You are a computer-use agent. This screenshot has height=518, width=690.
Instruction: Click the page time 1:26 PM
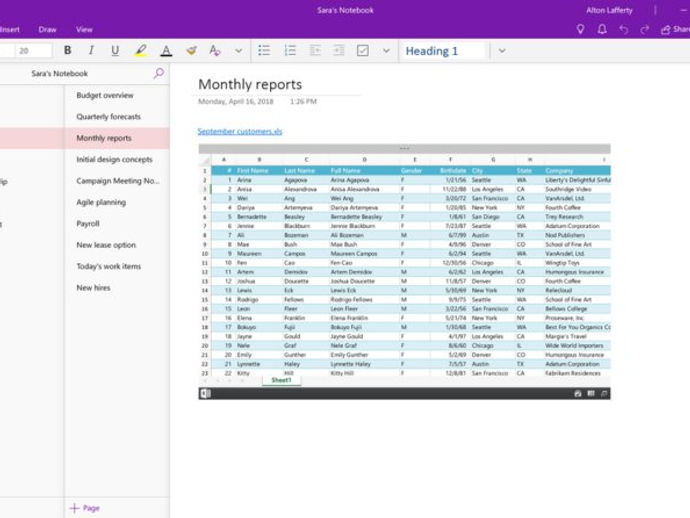(303, 102)
